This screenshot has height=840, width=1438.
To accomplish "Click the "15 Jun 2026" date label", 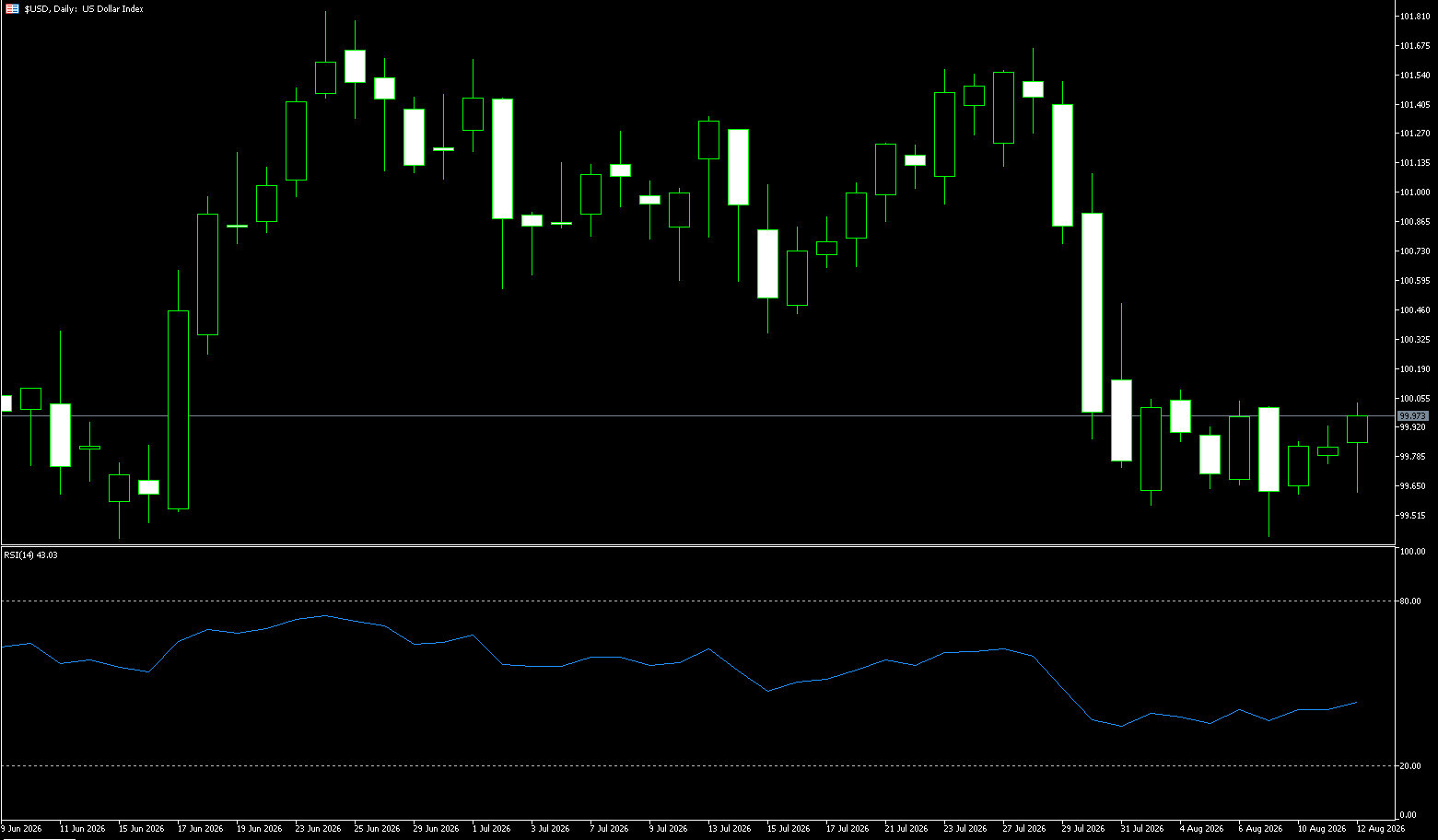I will (x=141, y=829).
